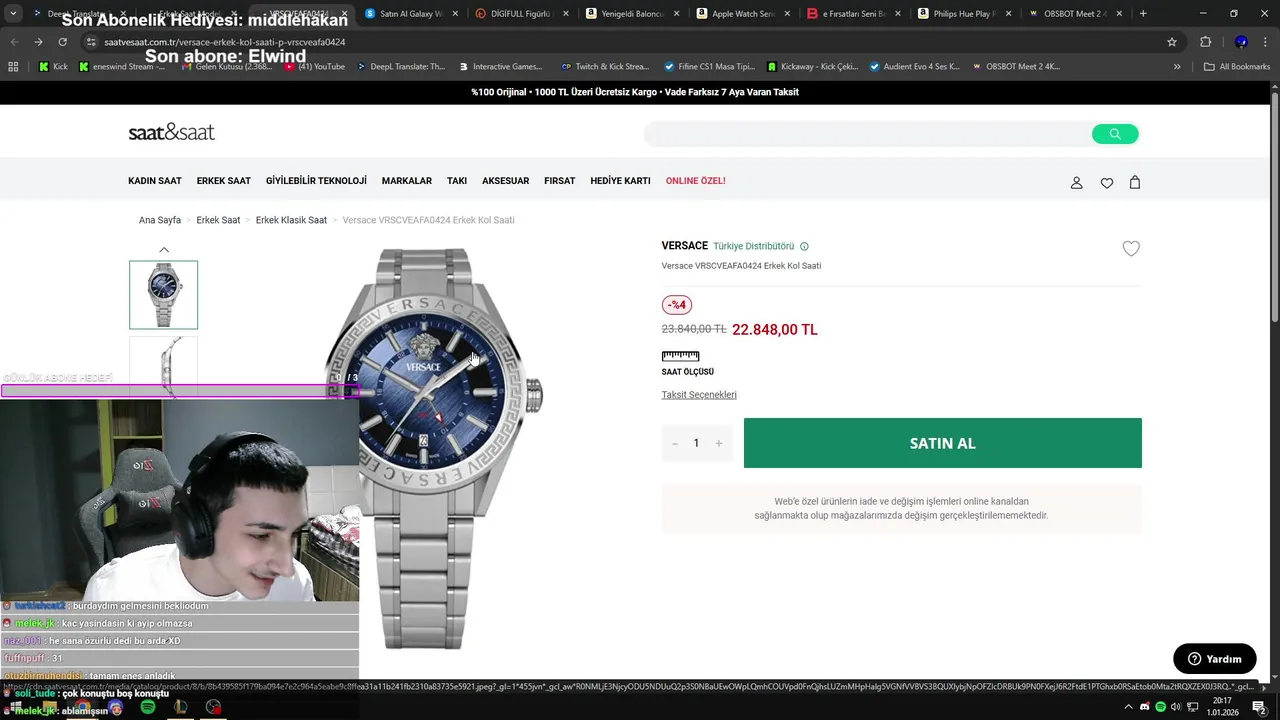Select the second side-view watch thumbnail
The width and height of the screenshot is (1280, 720).
163,367
